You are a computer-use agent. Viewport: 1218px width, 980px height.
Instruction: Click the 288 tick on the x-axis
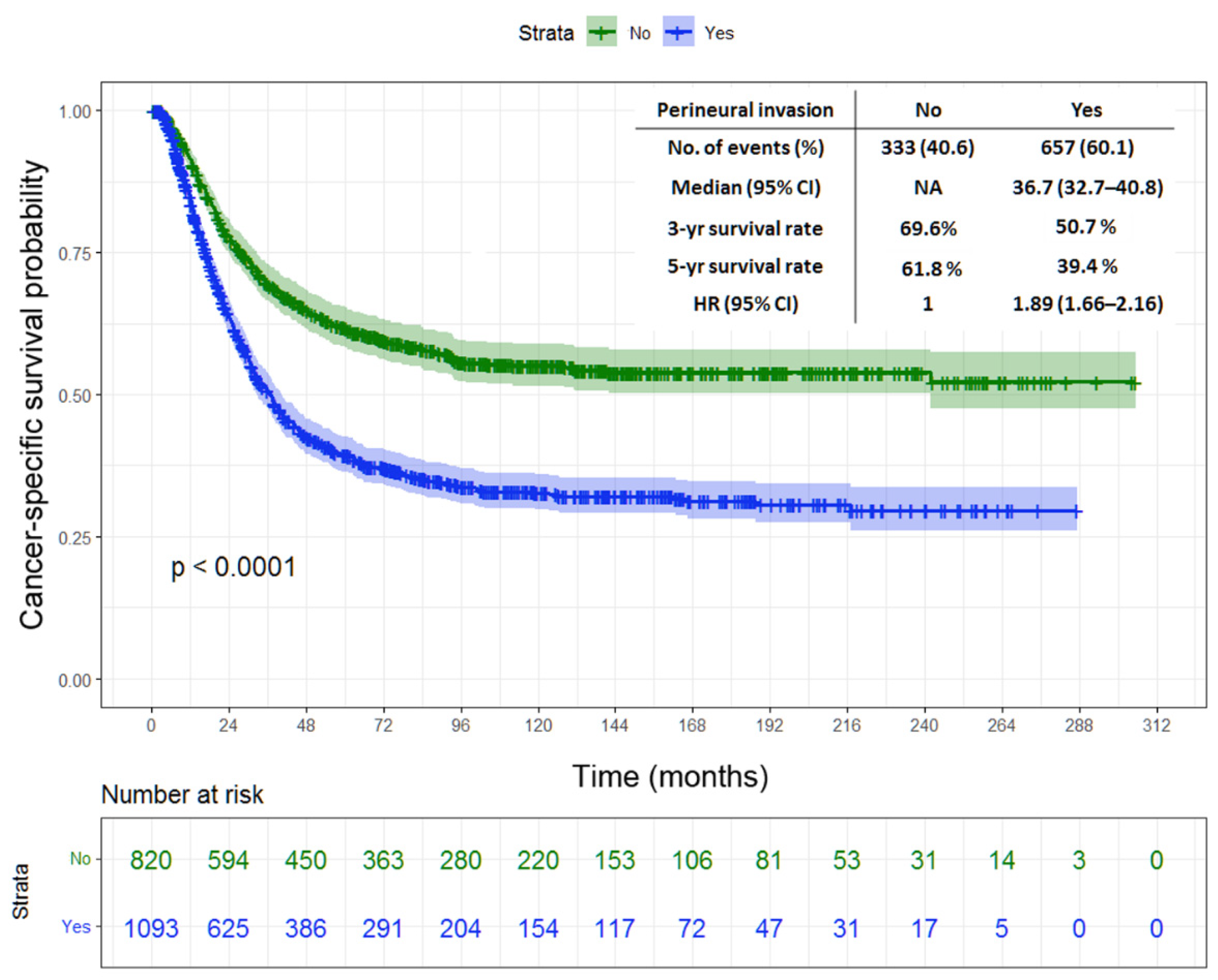(x=1079, y=724)
